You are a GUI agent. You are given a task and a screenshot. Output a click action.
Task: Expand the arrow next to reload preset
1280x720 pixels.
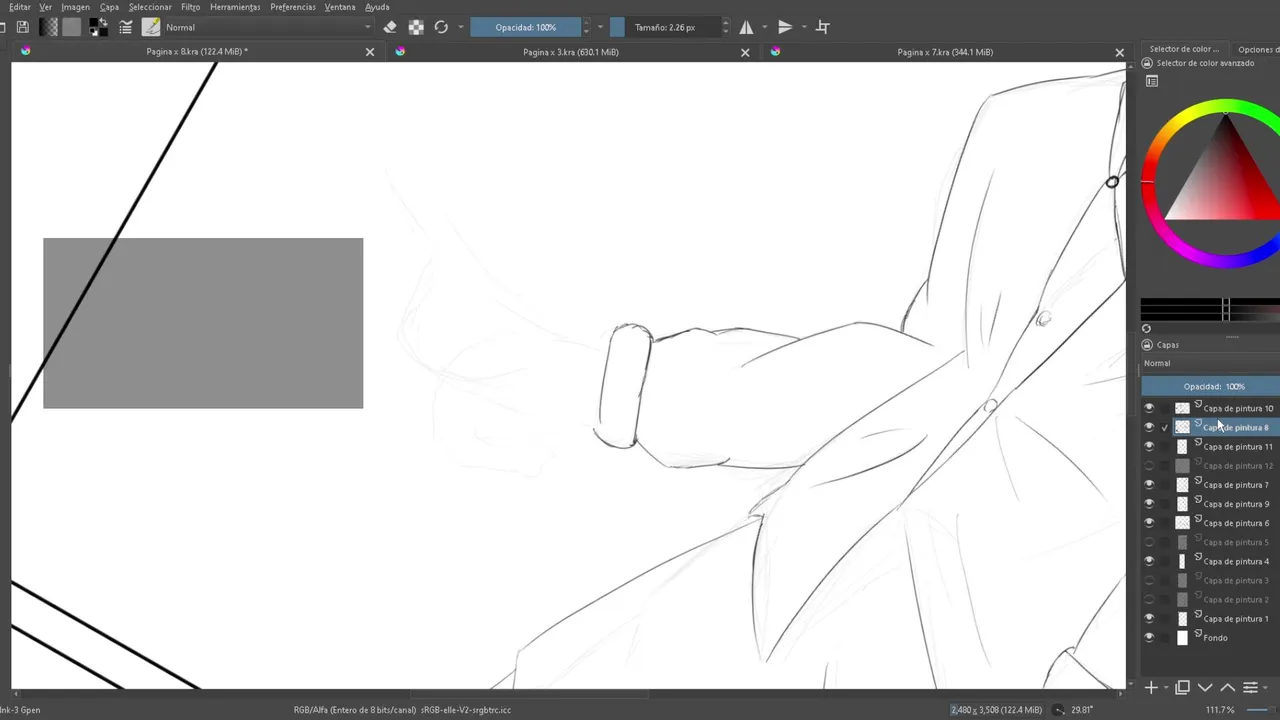click(x=460, y=27)
